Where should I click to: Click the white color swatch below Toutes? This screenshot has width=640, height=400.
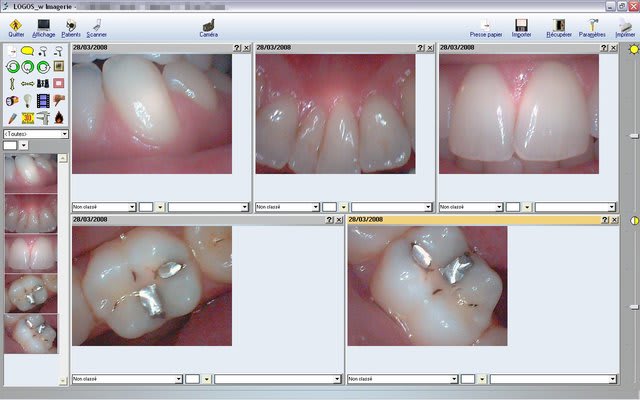(x=10, y=146)
